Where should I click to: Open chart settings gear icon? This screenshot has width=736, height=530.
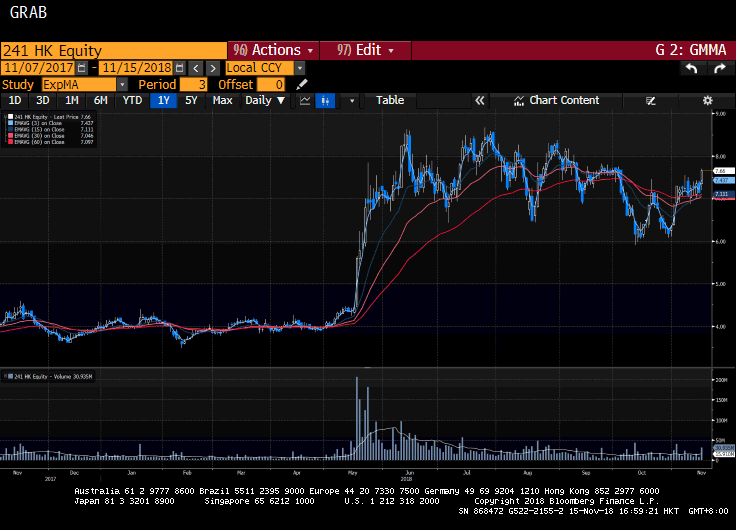point(707,100)
